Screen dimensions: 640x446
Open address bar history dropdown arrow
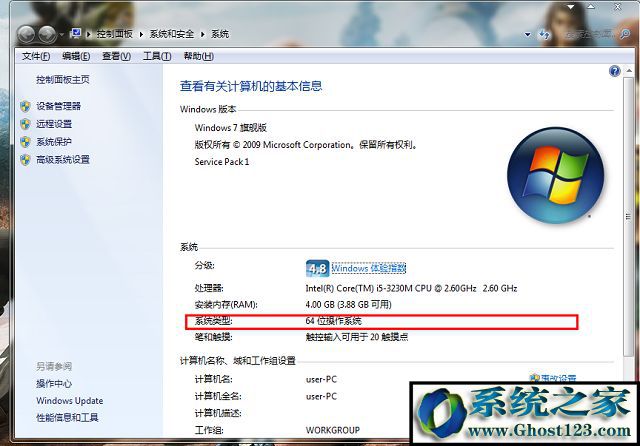click(x=527, y=34)
